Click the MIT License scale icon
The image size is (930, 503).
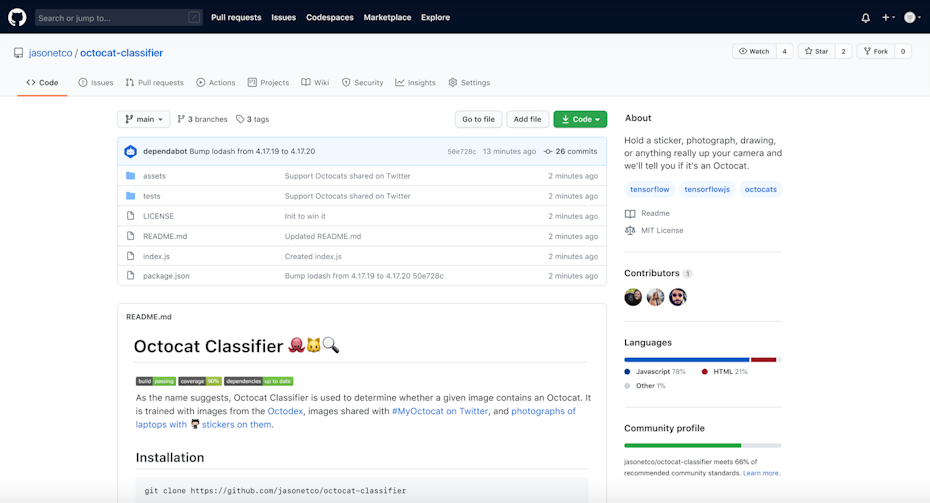tap(630, 230)
